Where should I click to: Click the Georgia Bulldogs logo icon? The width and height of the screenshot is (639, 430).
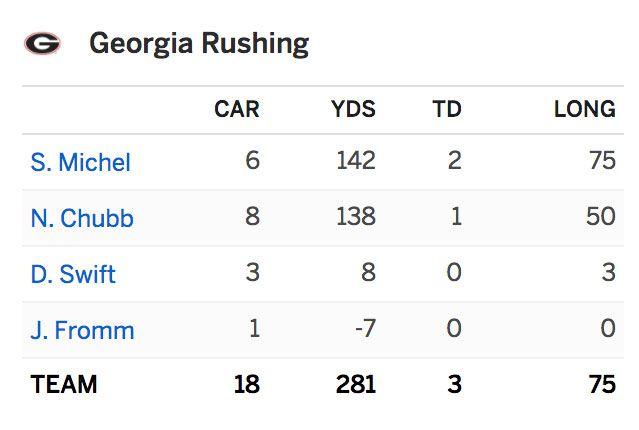coord(42,44)
